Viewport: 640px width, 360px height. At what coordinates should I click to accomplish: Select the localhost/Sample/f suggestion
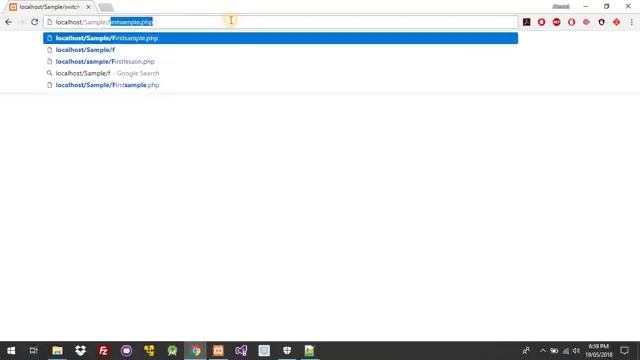click(280, 50)
